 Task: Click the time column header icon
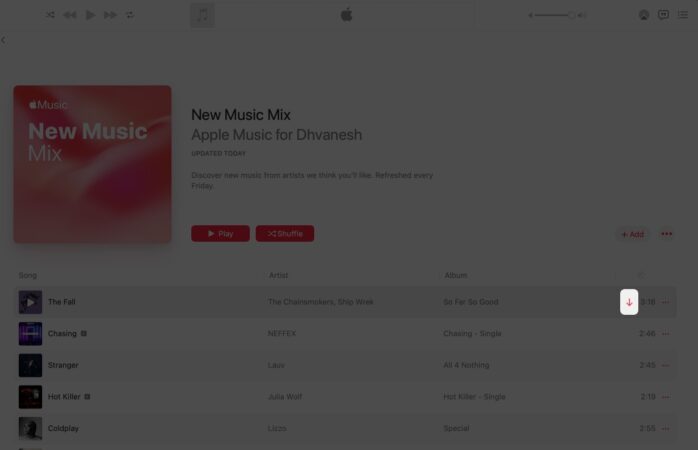(641, 276)
